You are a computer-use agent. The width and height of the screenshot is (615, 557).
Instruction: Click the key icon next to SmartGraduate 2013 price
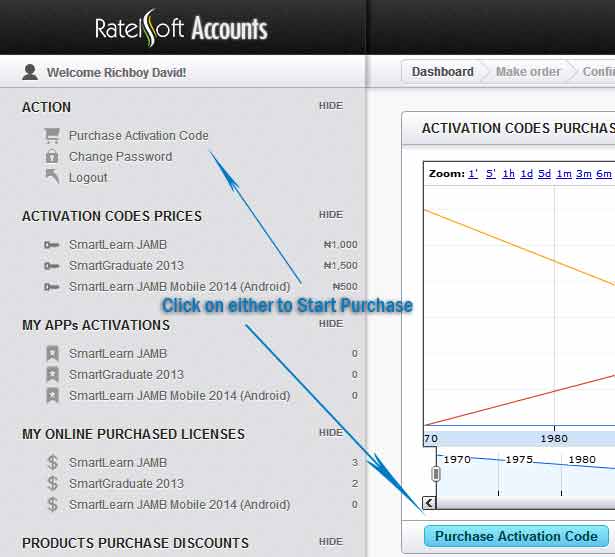point(52,266)
